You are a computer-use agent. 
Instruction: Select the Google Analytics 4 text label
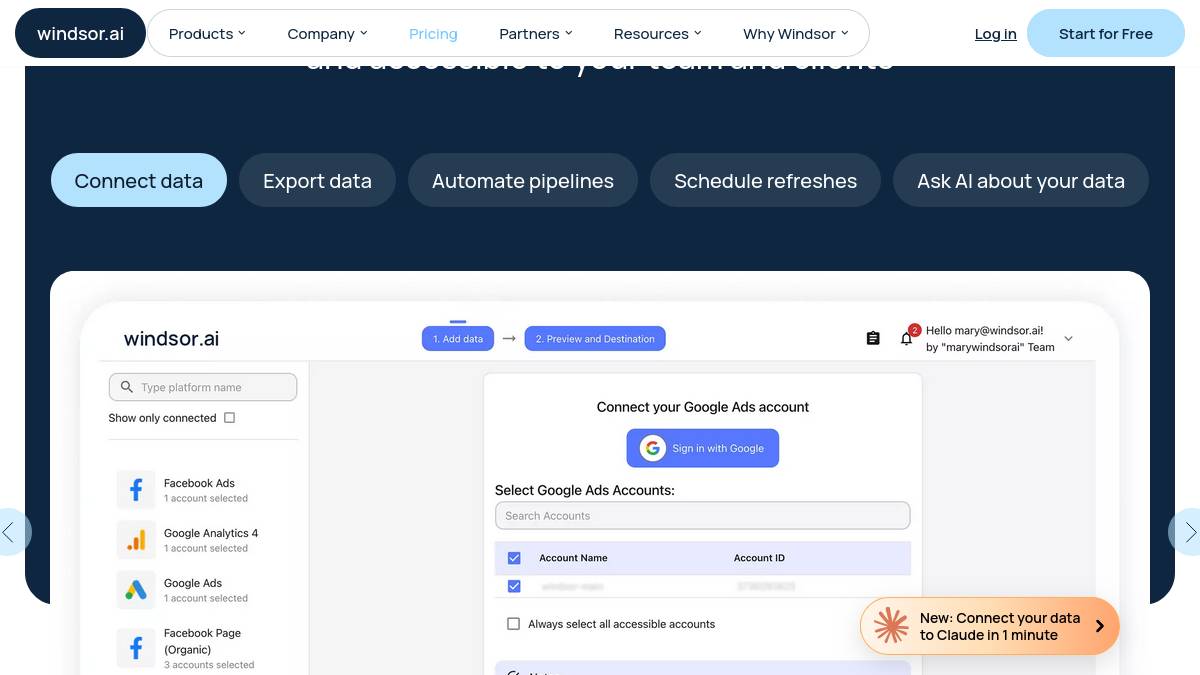tap(211, 533)
